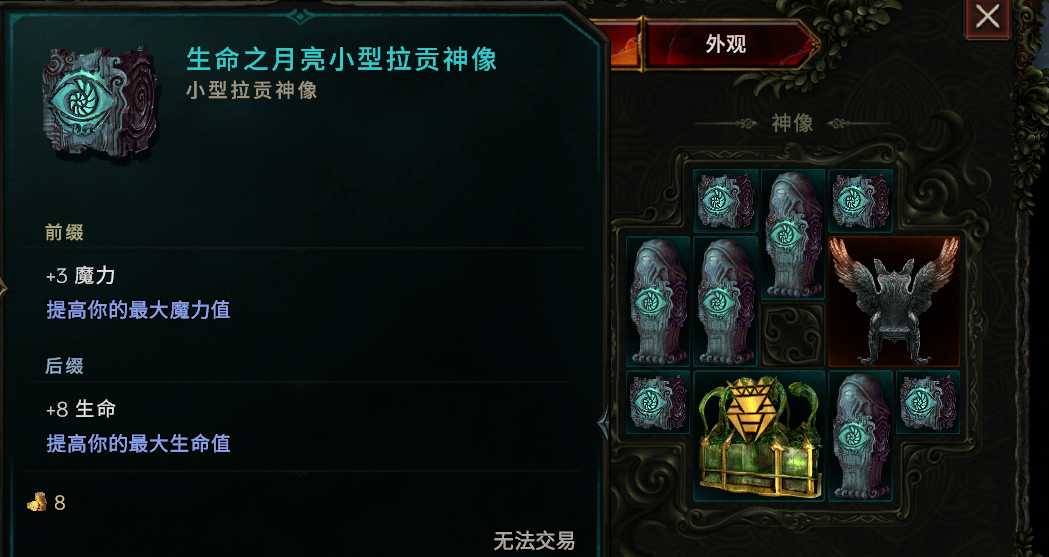Click the large idol icon in the tooltip
This screenshot has height=557, width=1049.
100,102
